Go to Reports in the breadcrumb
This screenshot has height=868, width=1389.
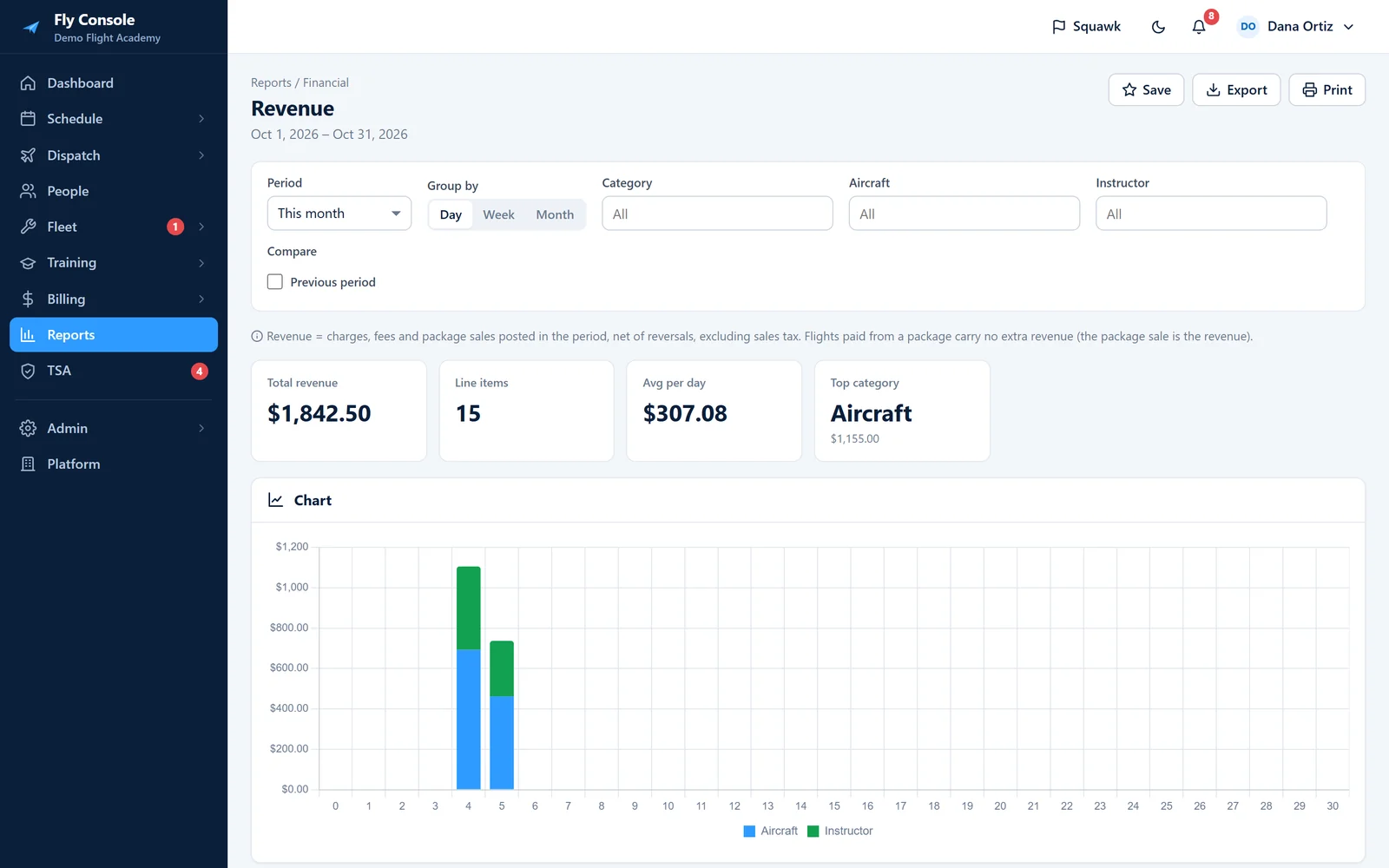point(271,82)
